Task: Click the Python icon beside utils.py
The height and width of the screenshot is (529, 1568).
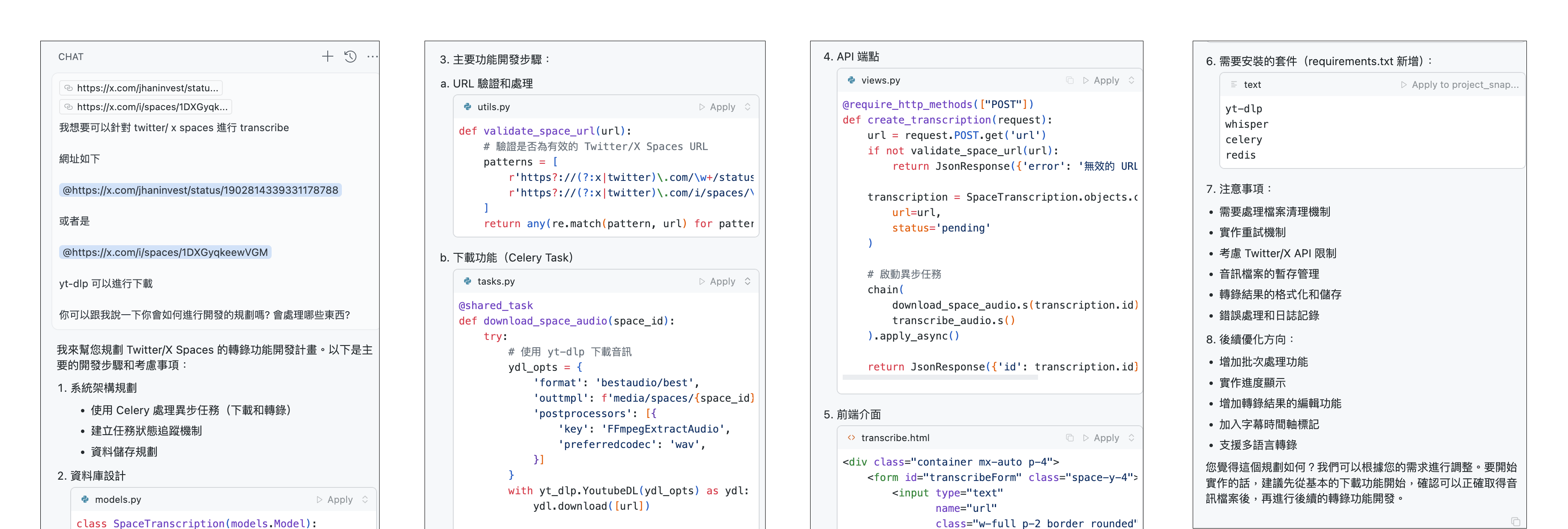Action: pos(467,107)
